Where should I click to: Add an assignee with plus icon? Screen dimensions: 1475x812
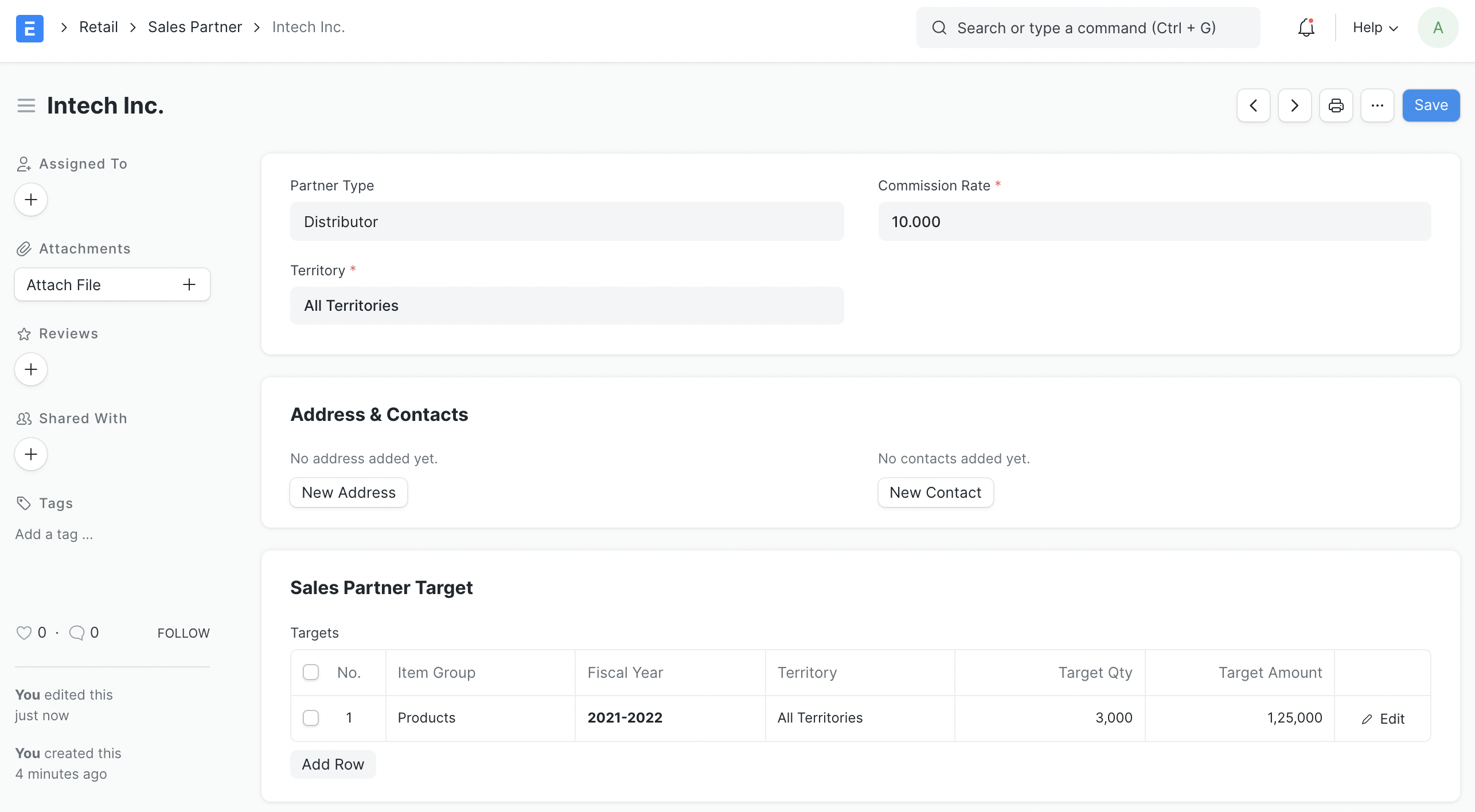point(31,200)
